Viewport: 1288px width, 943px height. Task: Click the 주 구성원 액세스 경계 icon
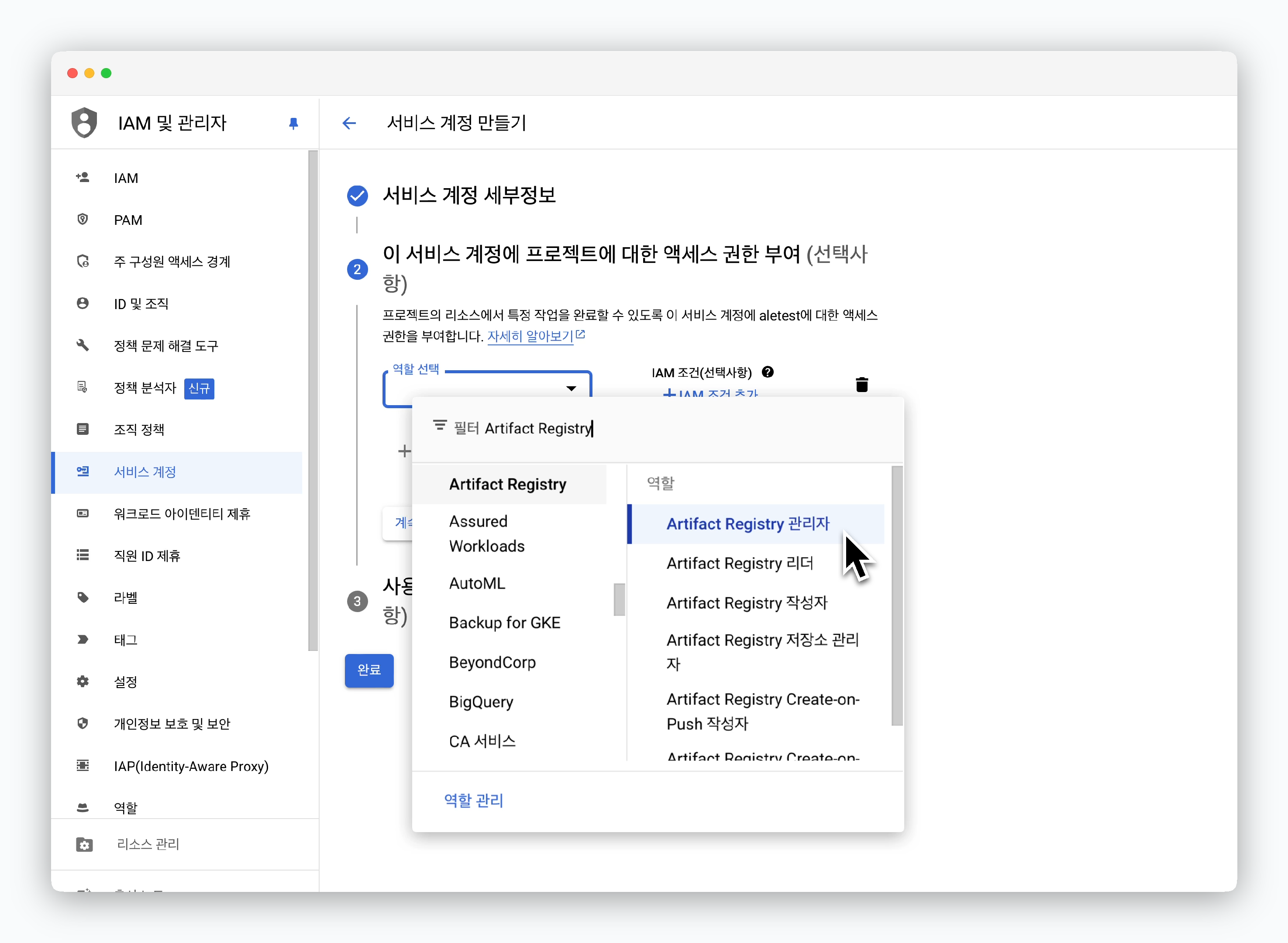[x=83, y=262]
